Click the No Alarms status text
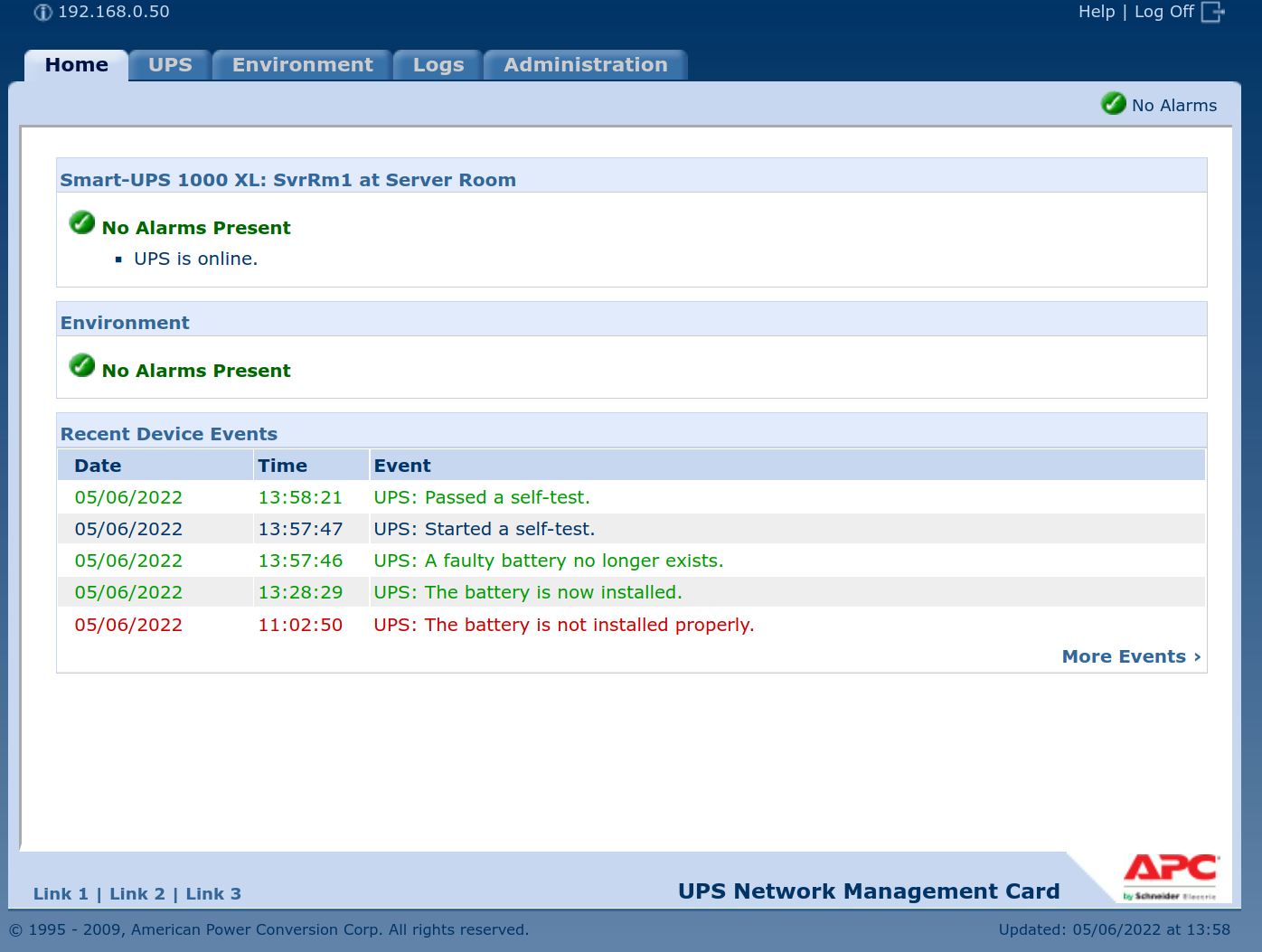 [x=1174, y=106]
